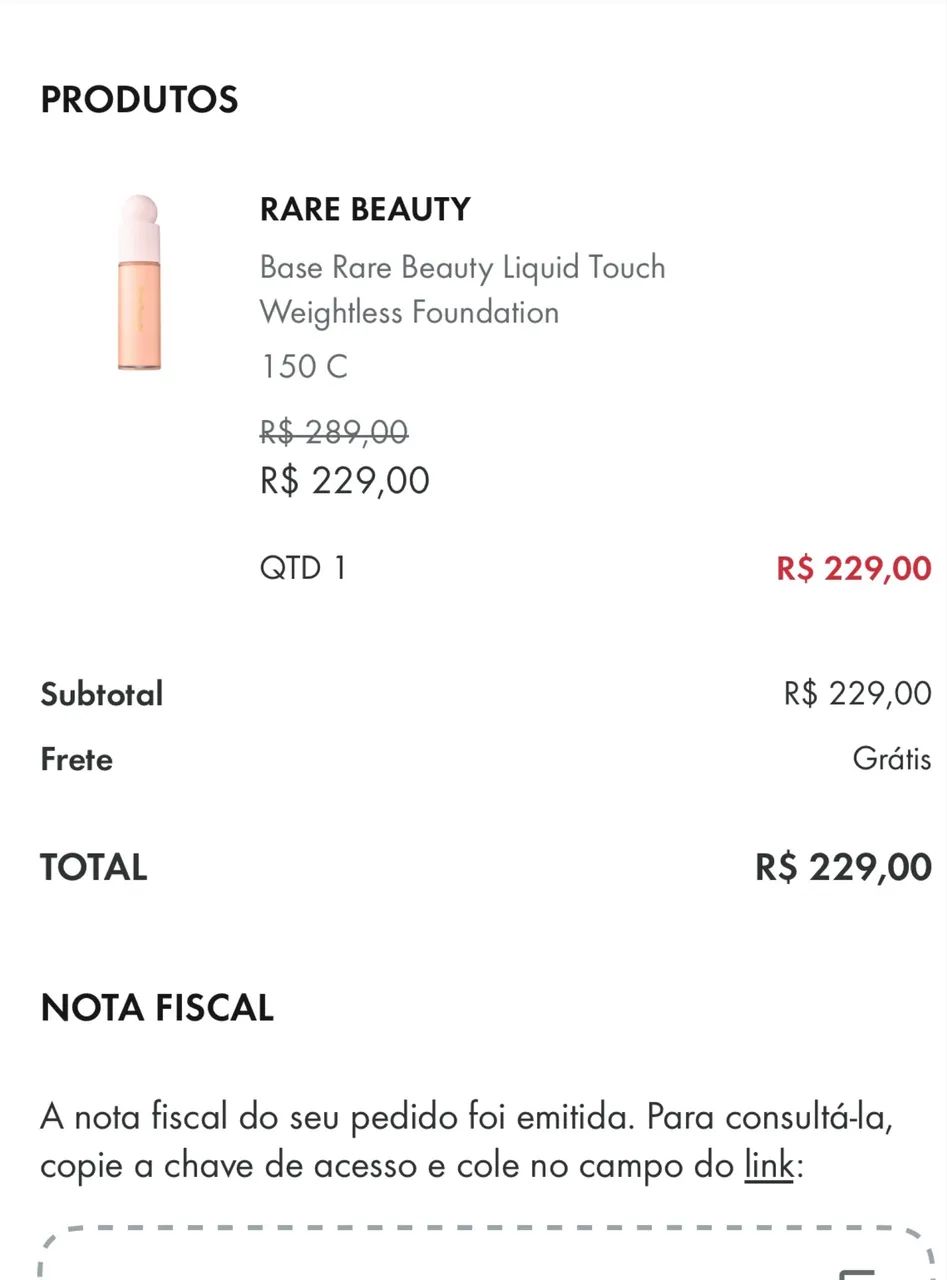The width and height of the screenshot is (947, 1280).
Task: Tap the Rare Beauty foundation bottle thumbnail
Action: (139, 284)
